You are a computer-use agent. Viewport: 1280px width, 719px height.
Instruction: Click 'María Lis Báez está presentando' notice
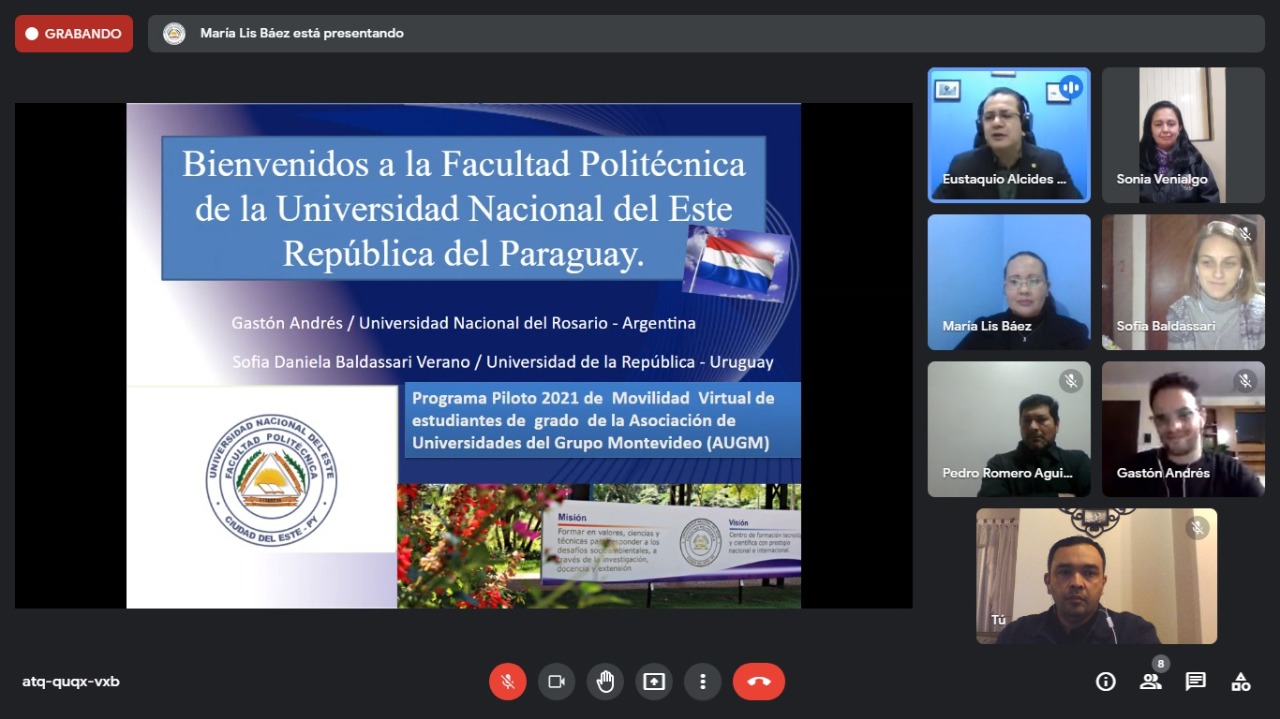point(302,33)
